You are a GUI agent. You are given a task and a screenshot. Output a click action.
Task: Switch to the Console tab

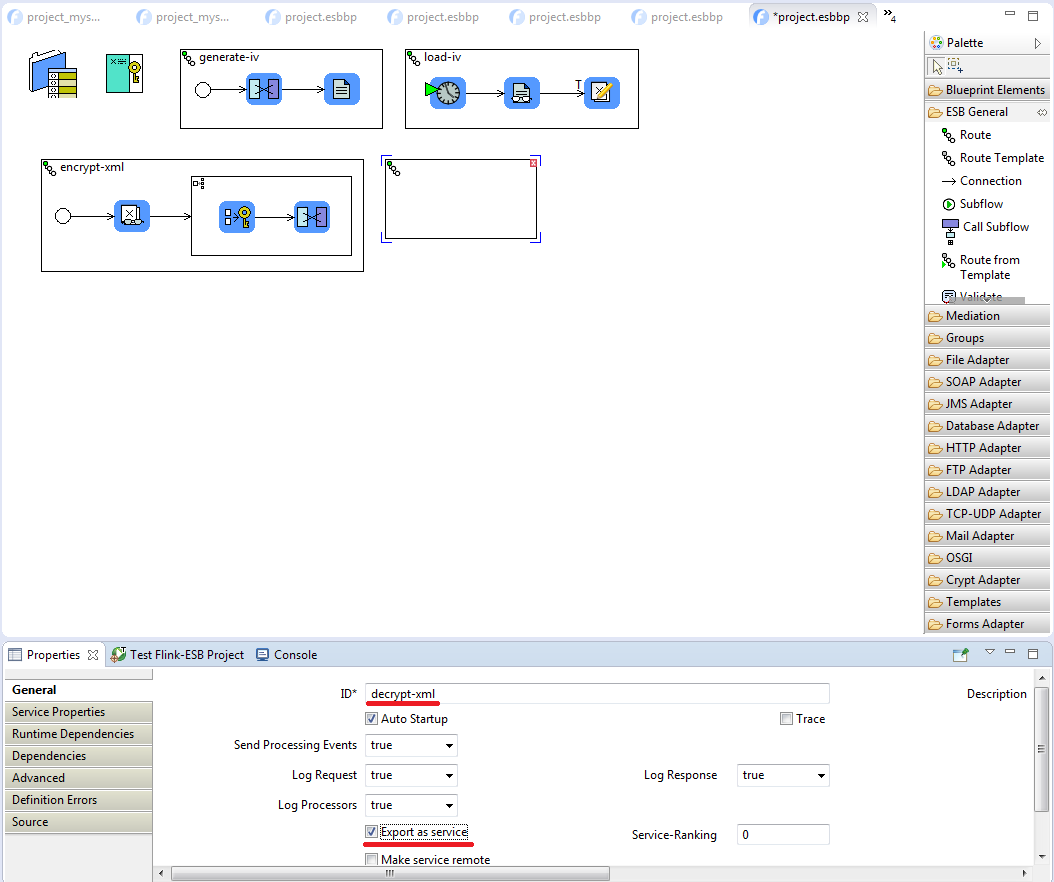pos(294,655)
